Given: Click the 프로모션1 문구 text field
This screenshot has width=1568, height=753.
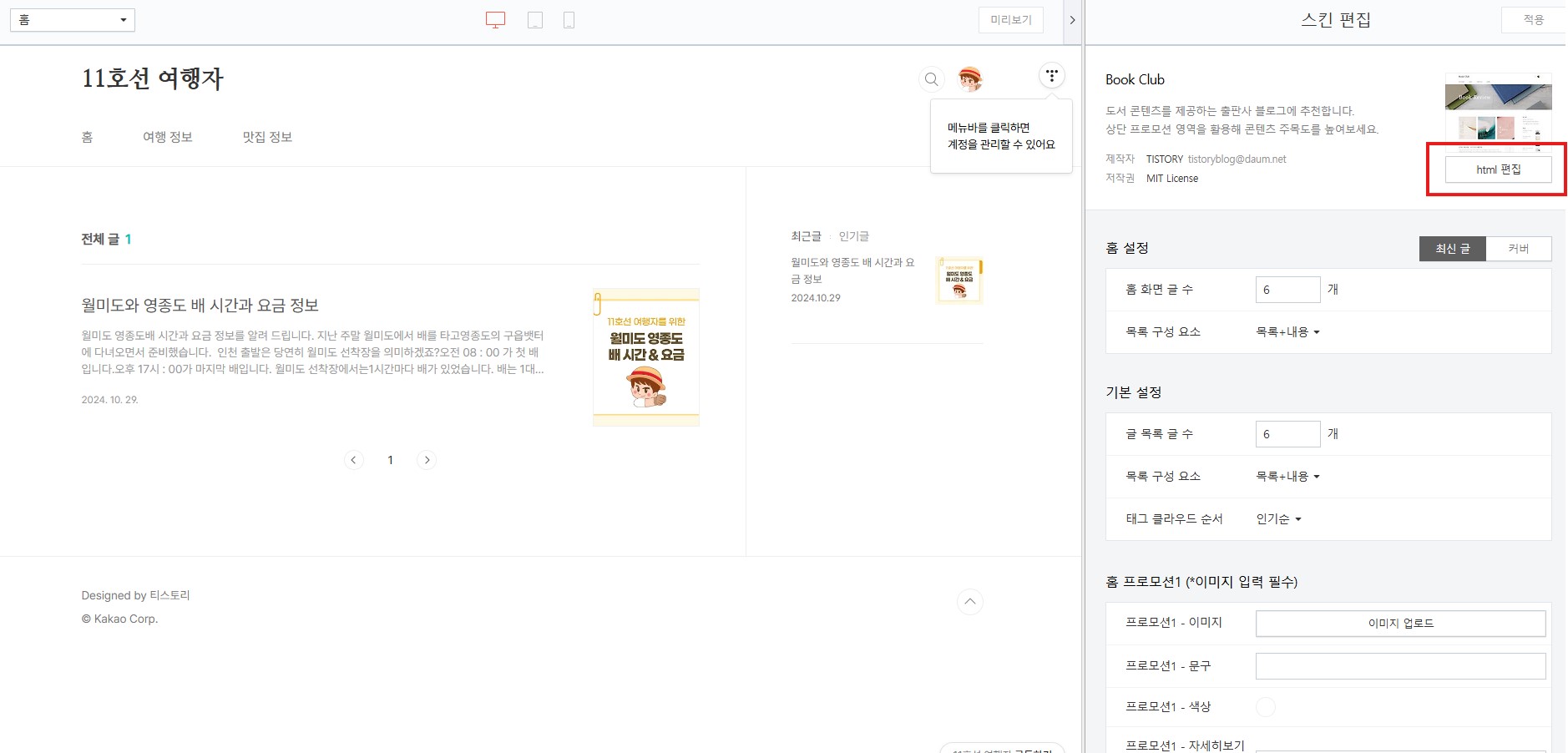Looking at the screenshot, I should point(1401,666).
